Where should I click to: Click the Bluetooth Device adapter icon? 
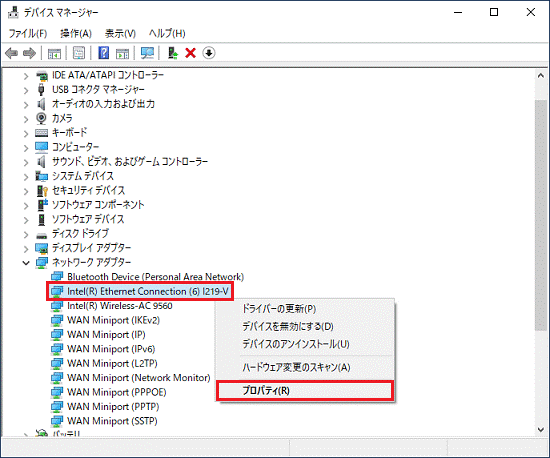click(57, 277)
